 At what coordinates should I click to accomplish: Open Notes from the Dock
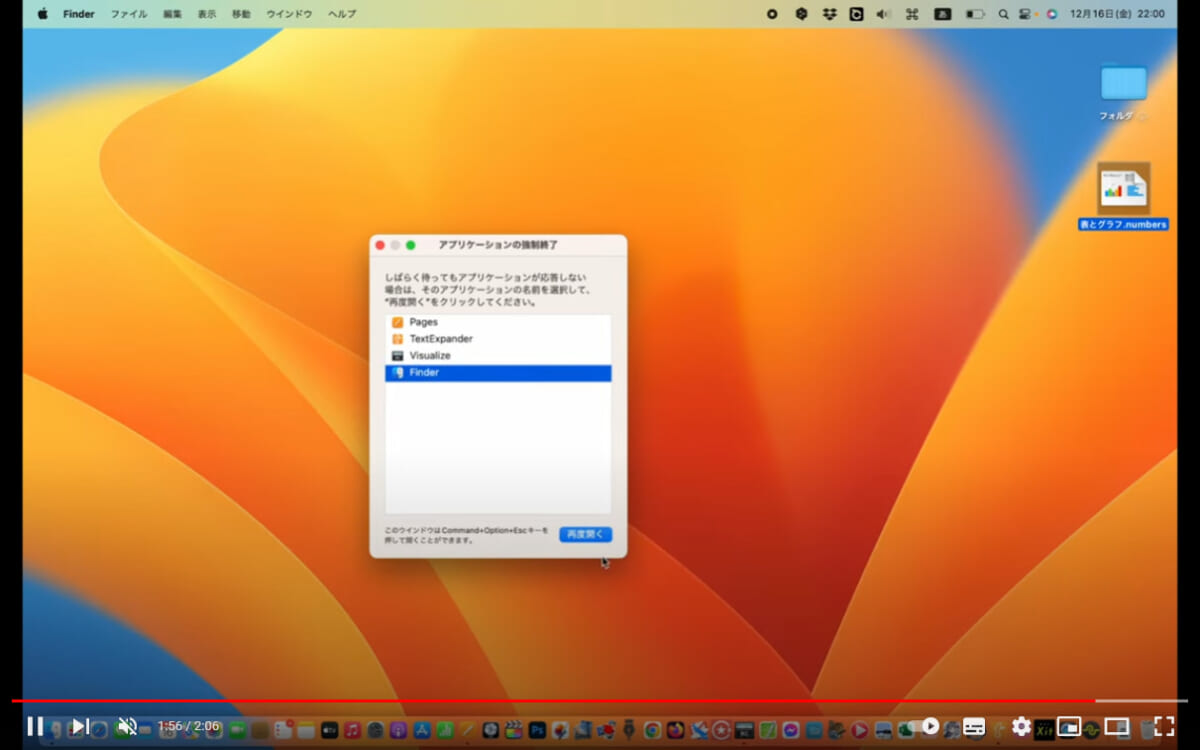coord(306,730)
